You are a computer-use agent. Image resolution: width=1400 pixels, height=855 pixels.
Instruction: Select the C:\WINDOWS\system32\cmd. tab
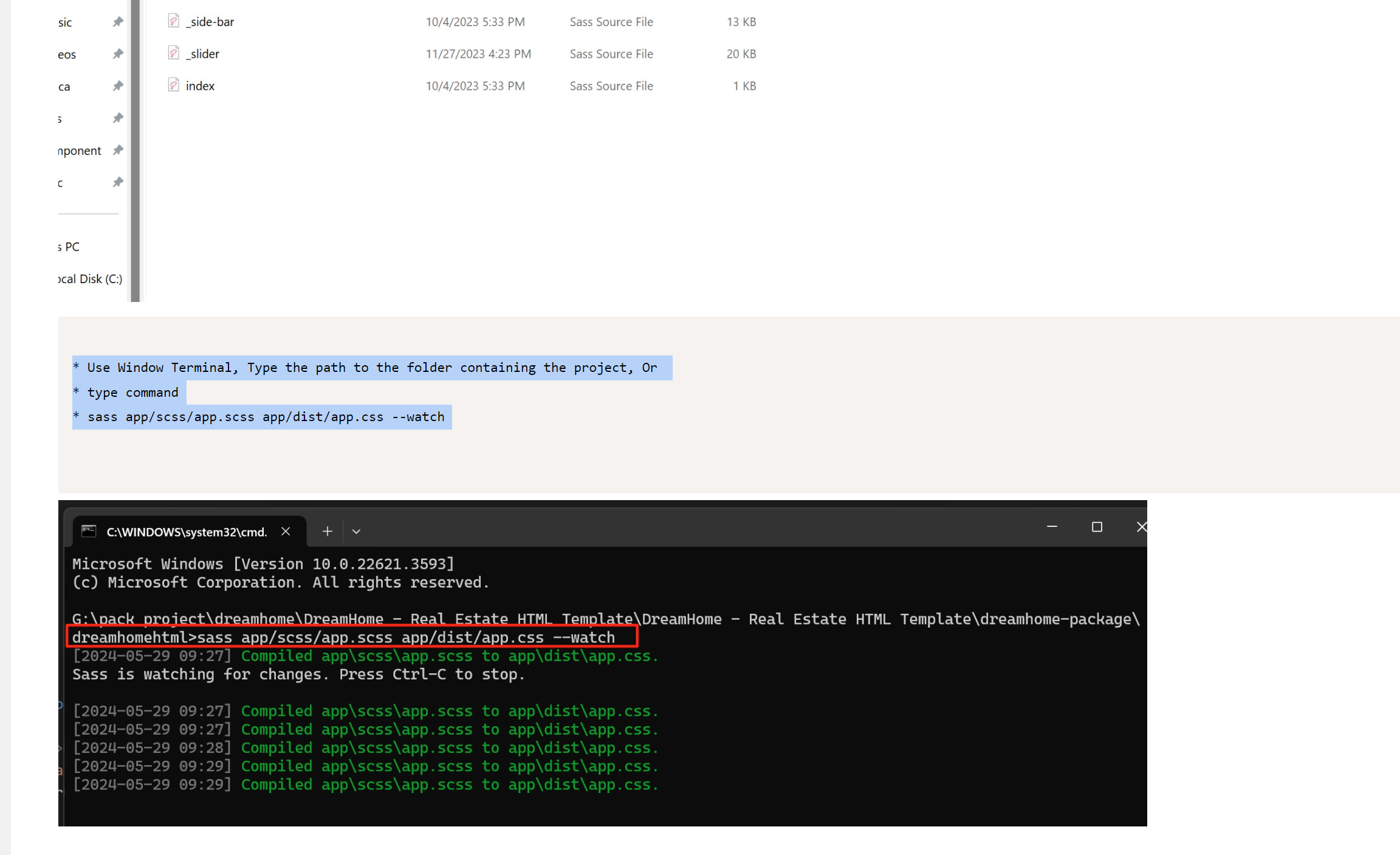189,532
